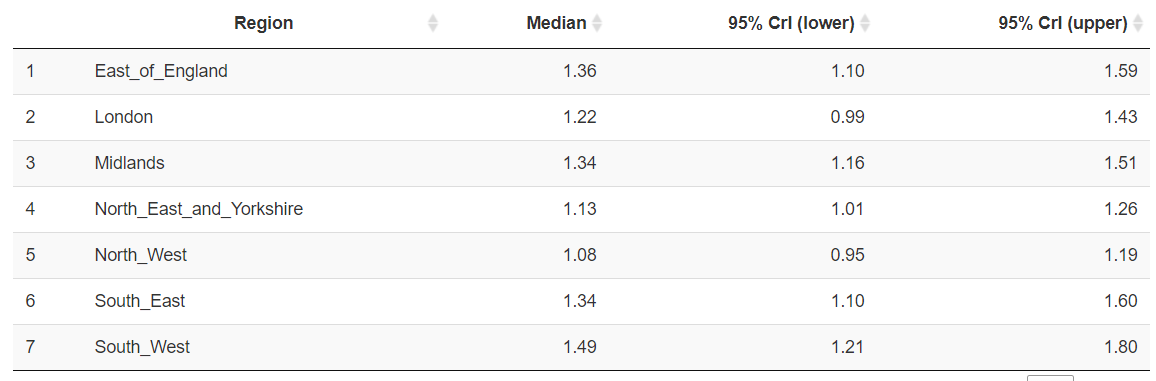Screen dimensions: 1156x381
Task: Select the London row label
Action: 124,117
